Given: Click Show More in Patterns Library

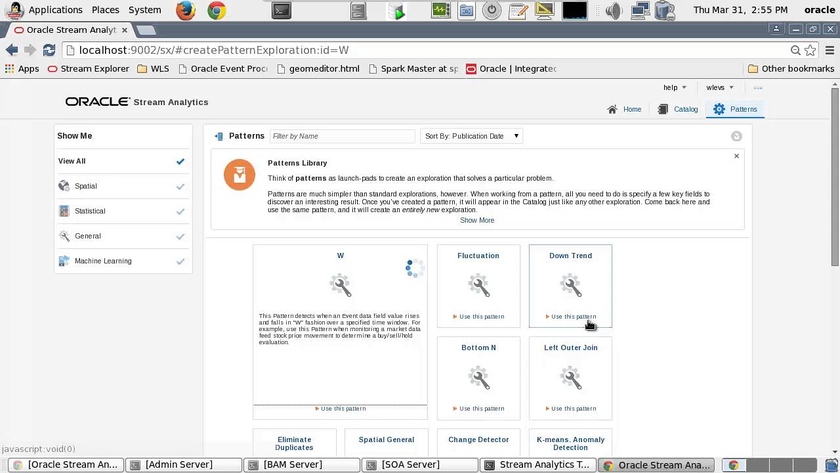Looking at the screenshot, I should coord(477,220).
